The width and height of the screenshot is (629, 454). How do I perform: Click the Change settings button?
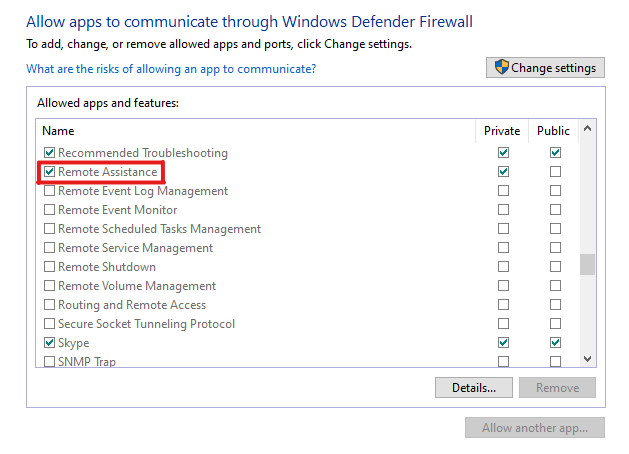[x=545, y=67]
